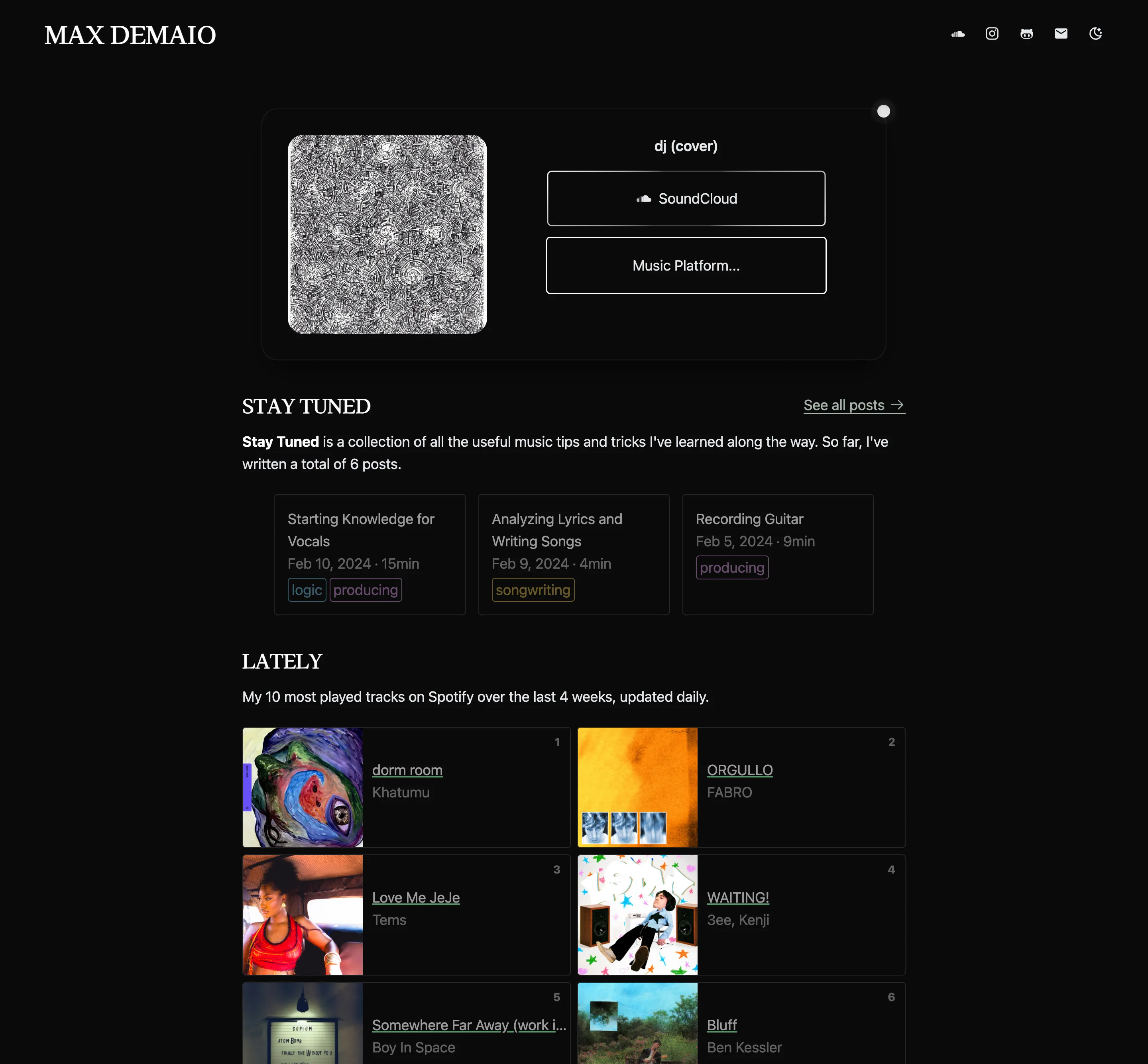
Task: Open the Bluff track link
Action: point(722,1025)
